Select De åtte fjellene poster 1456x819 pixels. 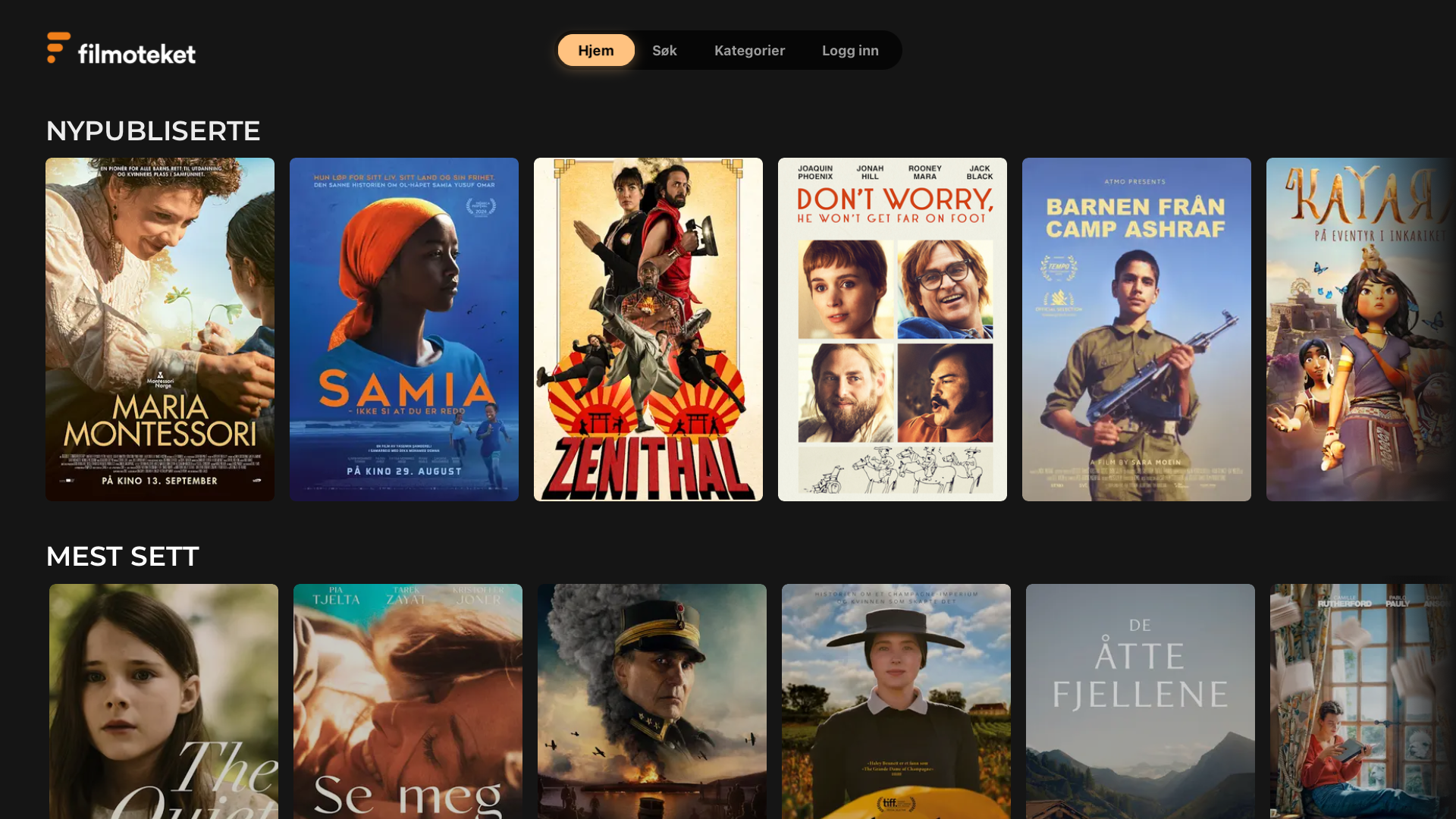(x=1141, y=701)
